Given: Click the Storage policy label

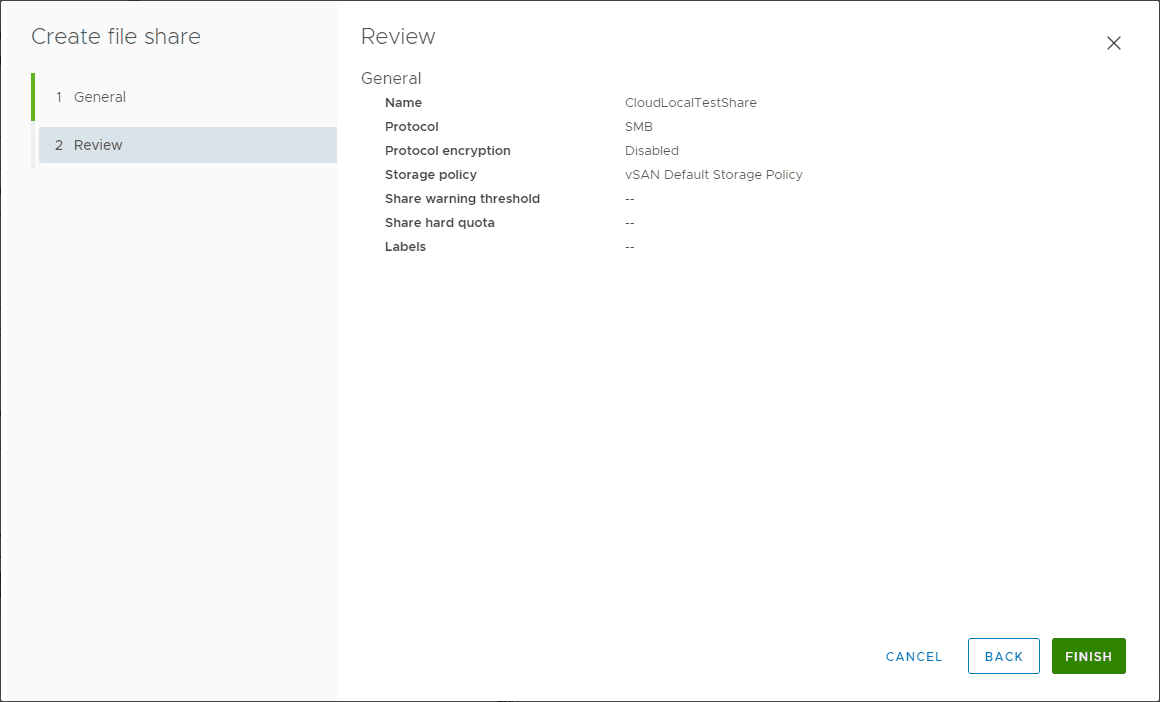Looking at the screenshot, I should coord(431,174).
